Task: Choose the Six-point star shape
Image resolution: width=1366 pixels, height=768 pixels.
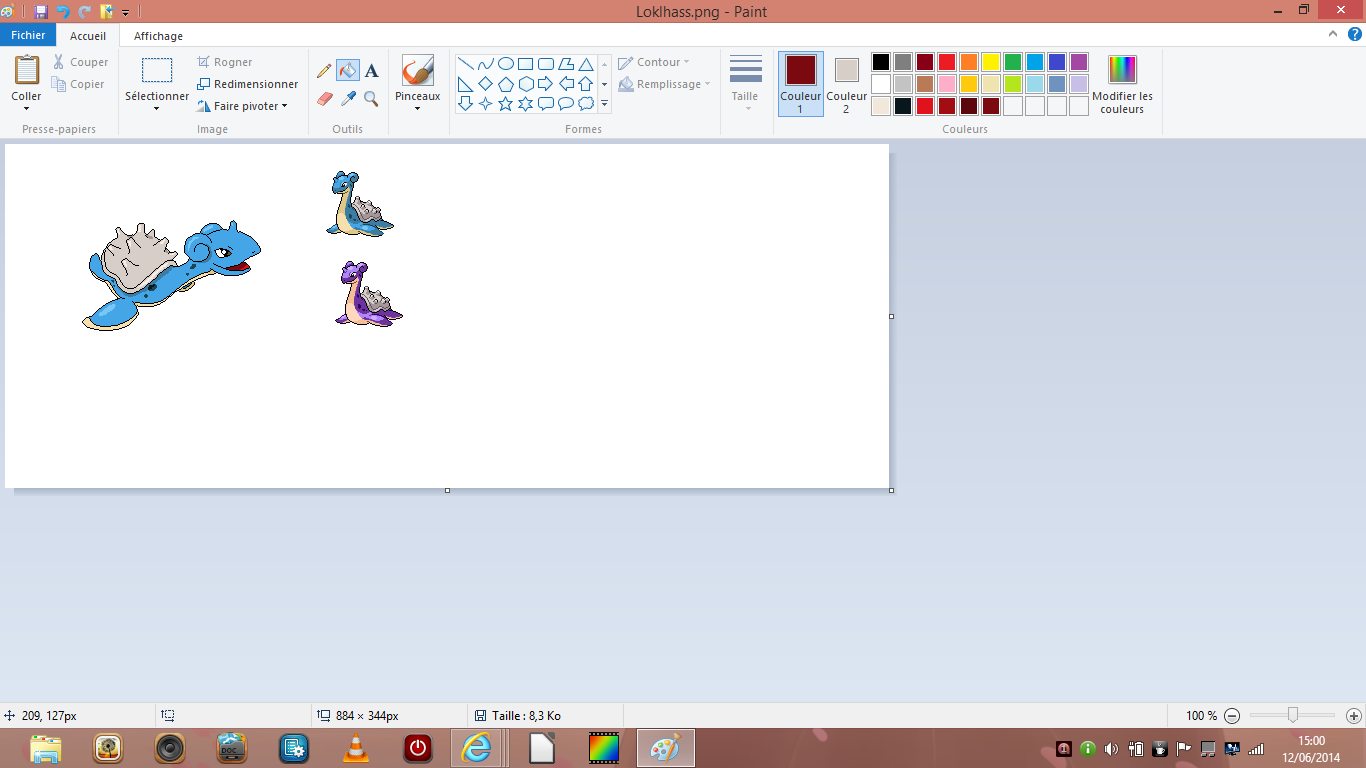Action: 526,103
